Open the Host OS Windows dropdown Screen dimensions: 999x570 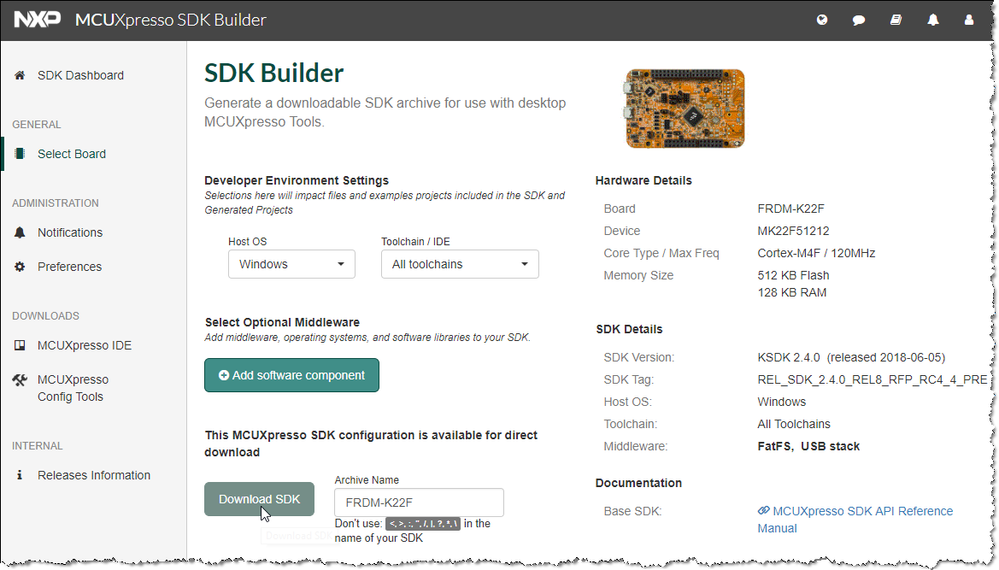coord(292,264)
